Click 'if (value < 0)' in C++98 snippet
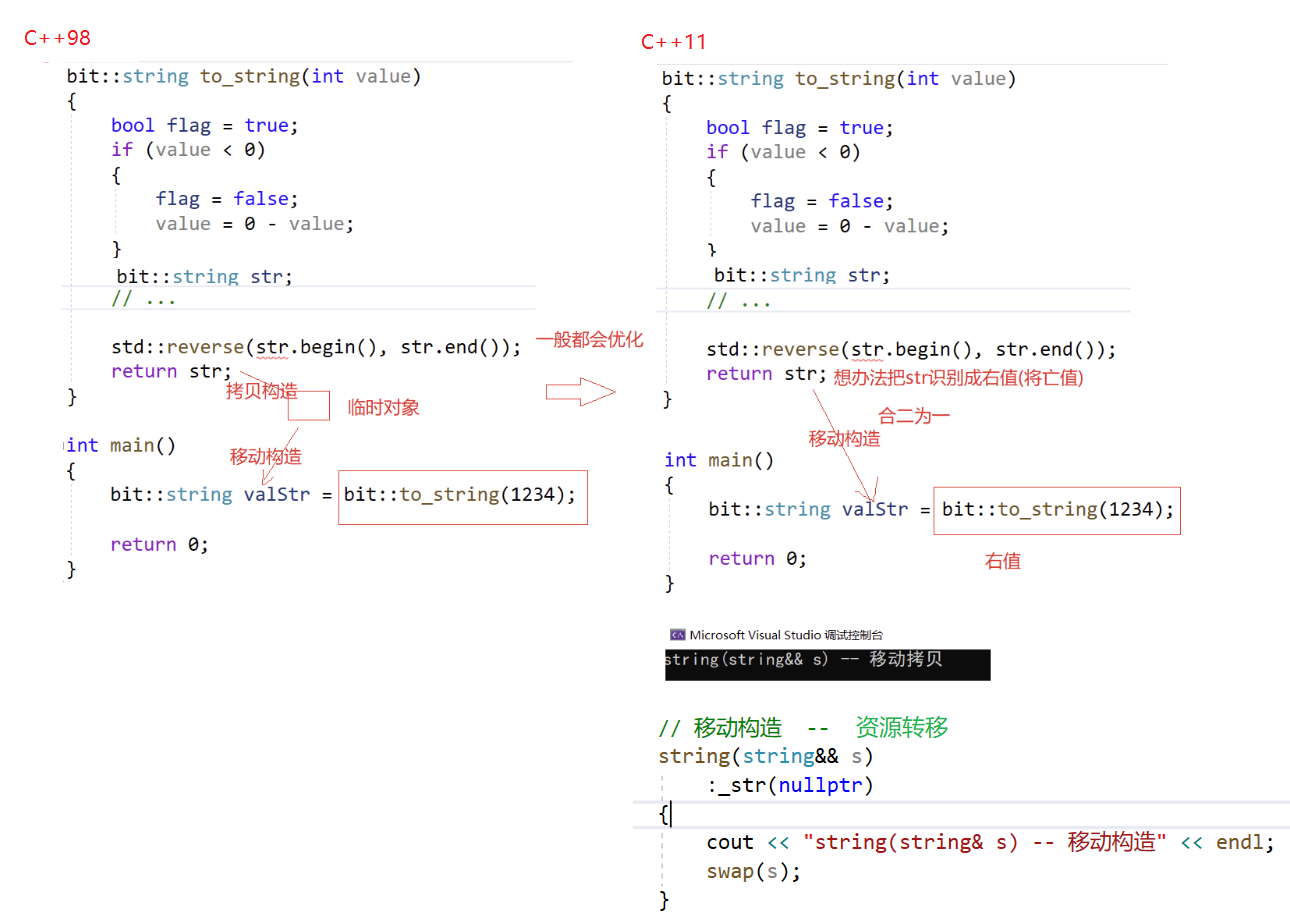The height and width of the screenshot is (924, 1290). [x=189, y=150]
